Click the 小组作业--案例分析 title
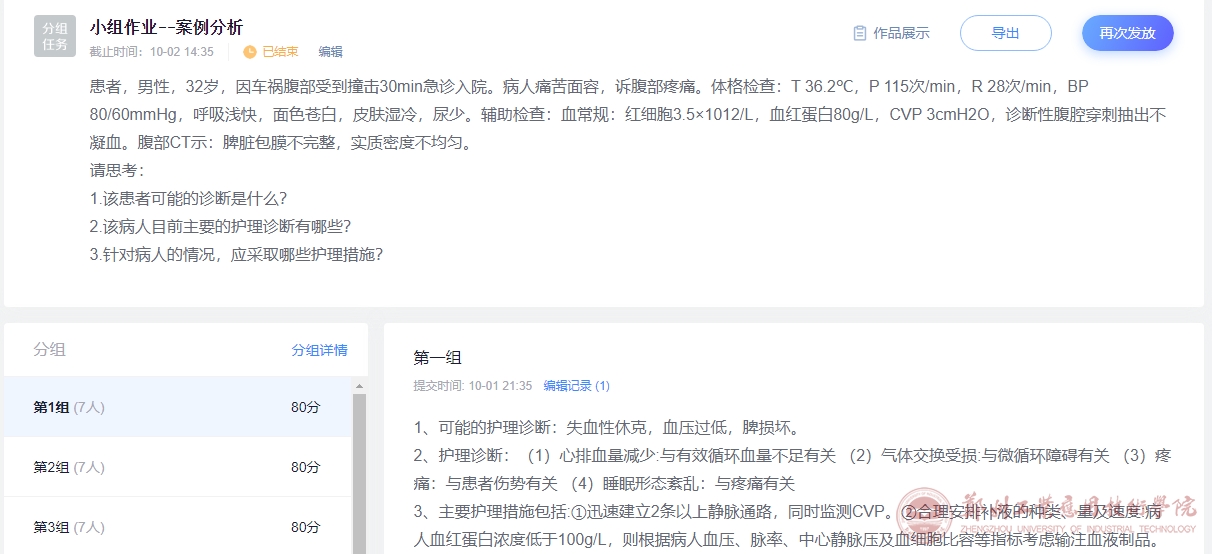Image resolution: width=1212 pixels, height=554 pixels. click(166, 27)
